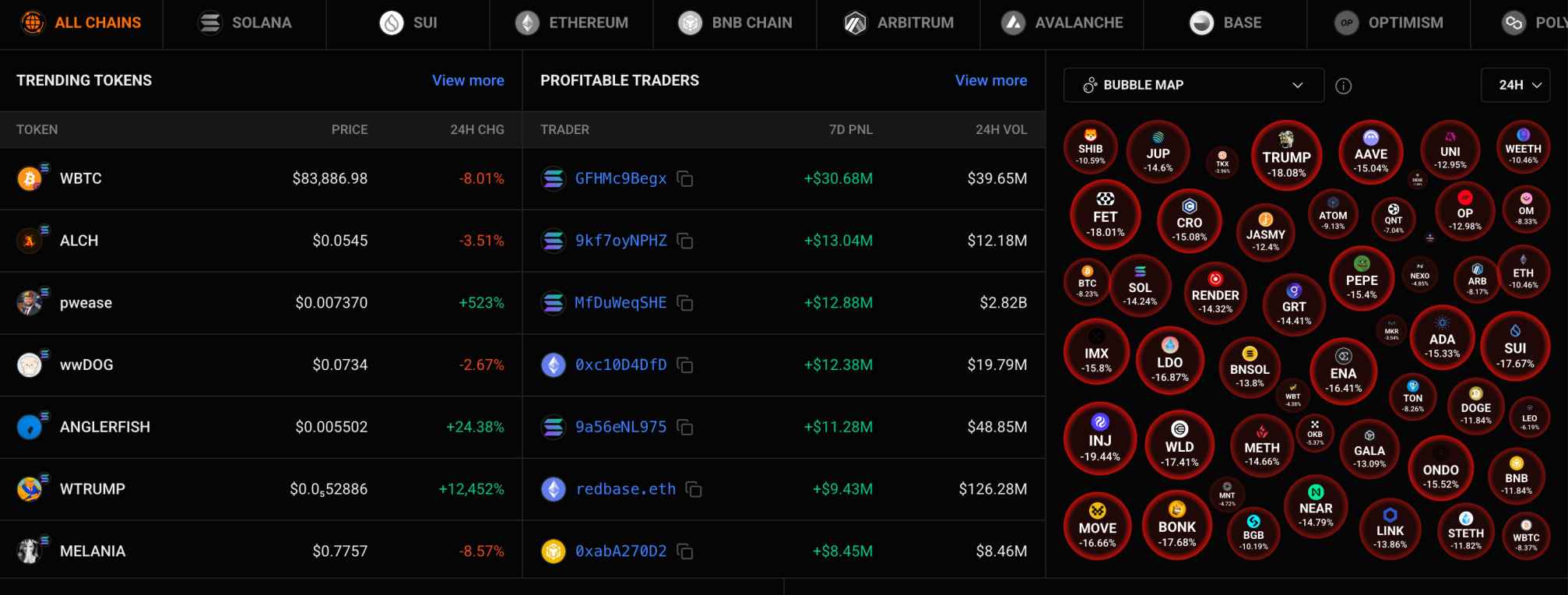The width and height of the screenshot is (1568, 595).
Task: Switch to the SOLANA chain tab
Action: point(244,23)
